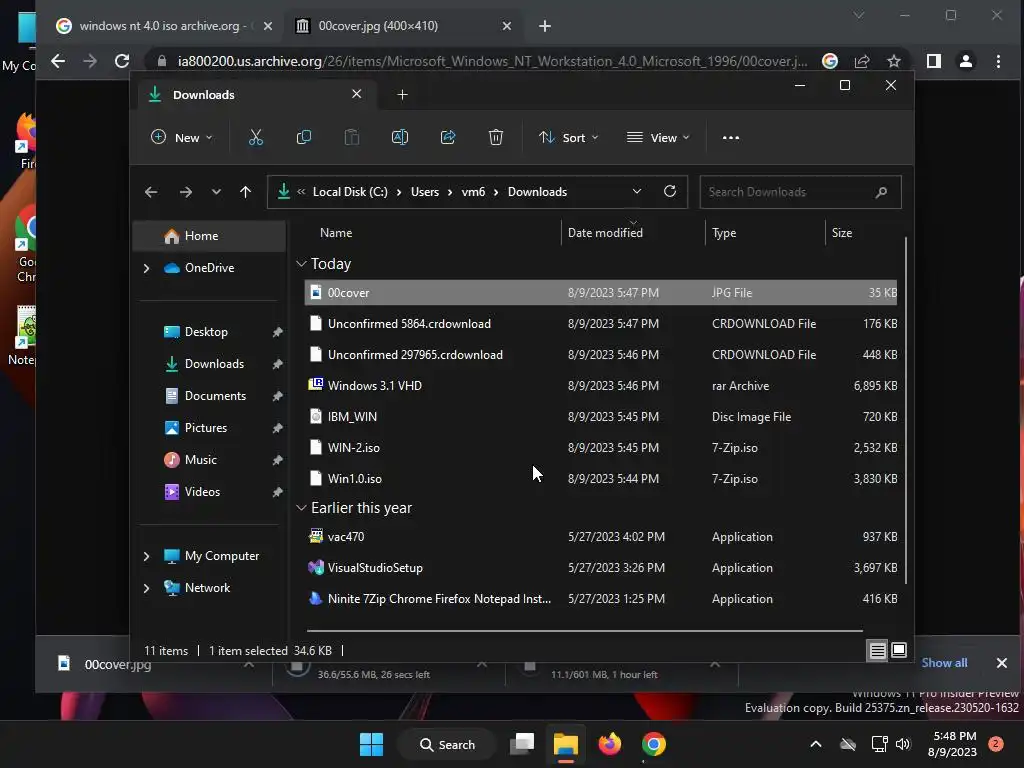This screenshot has width=1024, height=768.
Task: Expand Network in the navigation pane
Action: point(146,588)
